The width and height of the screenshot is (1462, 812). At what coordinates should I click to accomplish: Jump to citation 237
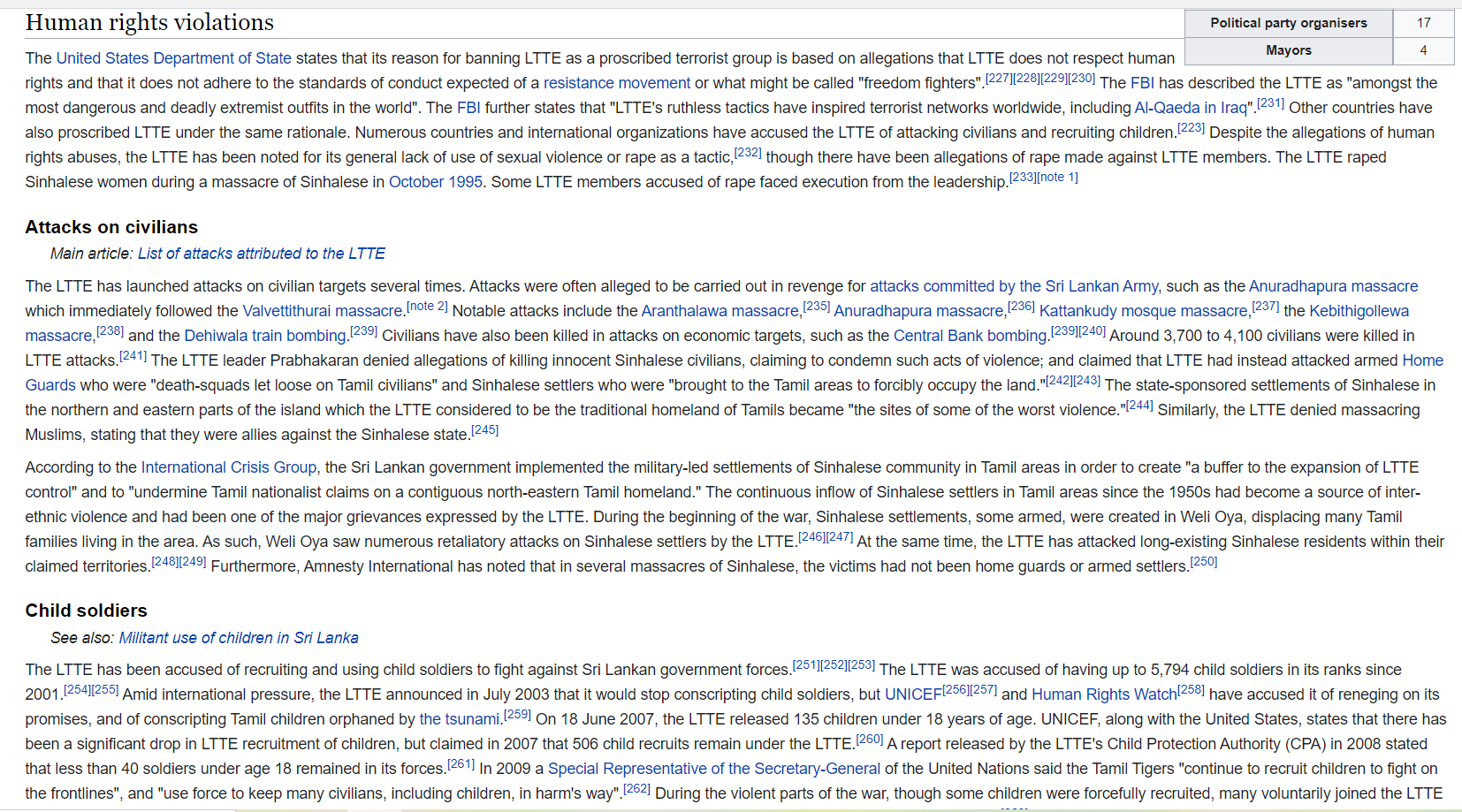[1266, 307]
